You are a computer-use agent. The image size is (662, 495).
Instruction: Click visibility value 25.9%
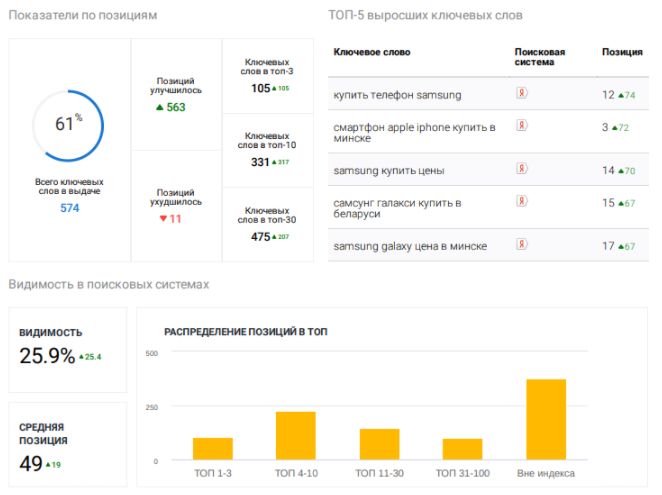(x=47, y=356)
